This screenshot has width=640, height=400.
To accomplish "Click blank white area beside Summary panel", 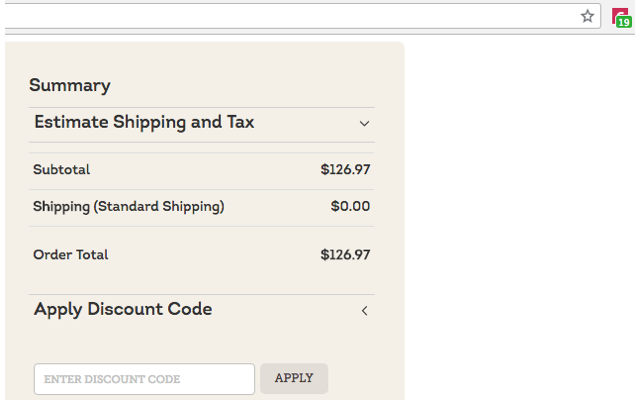I will point(520,220).
